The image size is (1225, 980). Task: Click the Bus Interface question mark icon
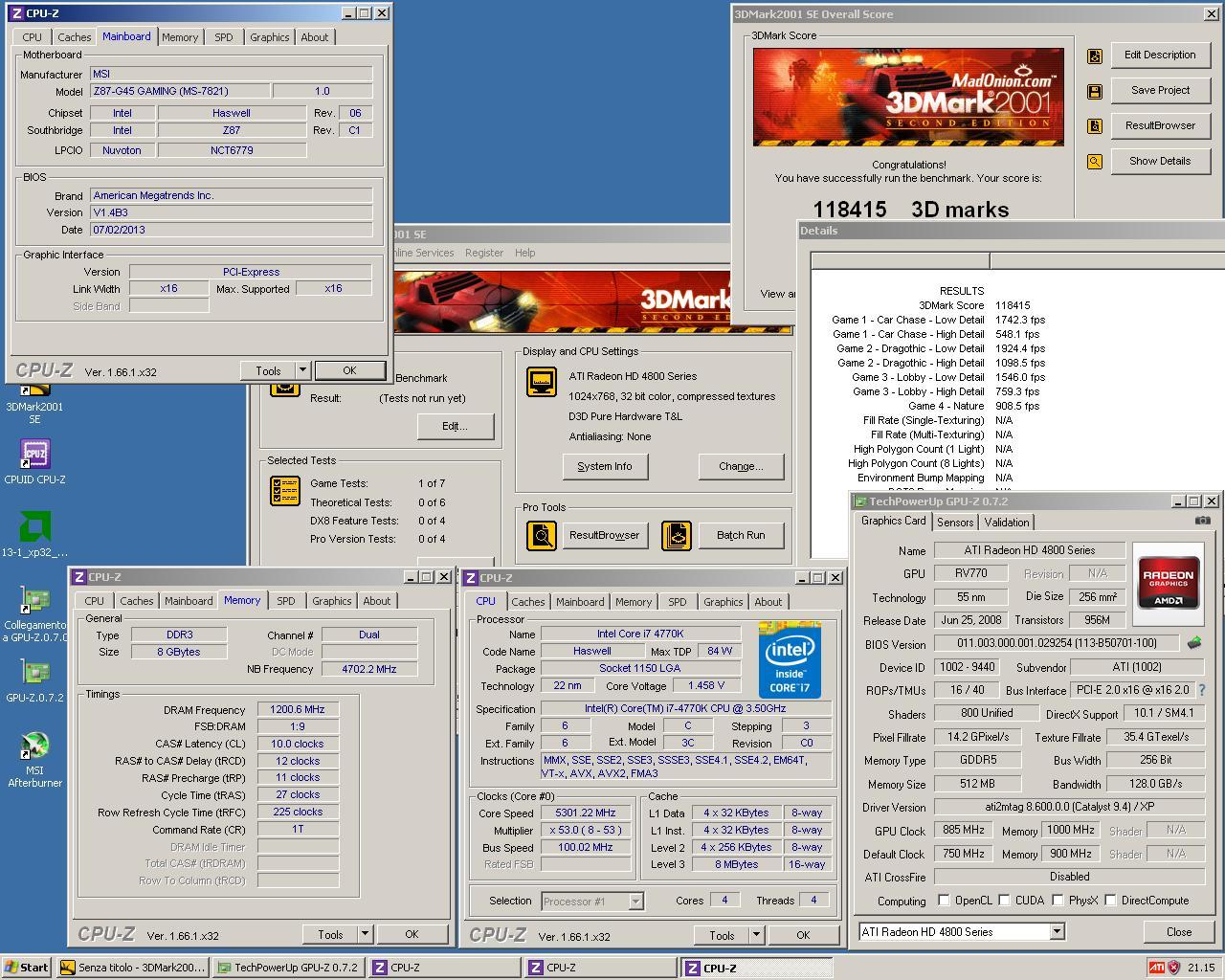pos(1202,690)
